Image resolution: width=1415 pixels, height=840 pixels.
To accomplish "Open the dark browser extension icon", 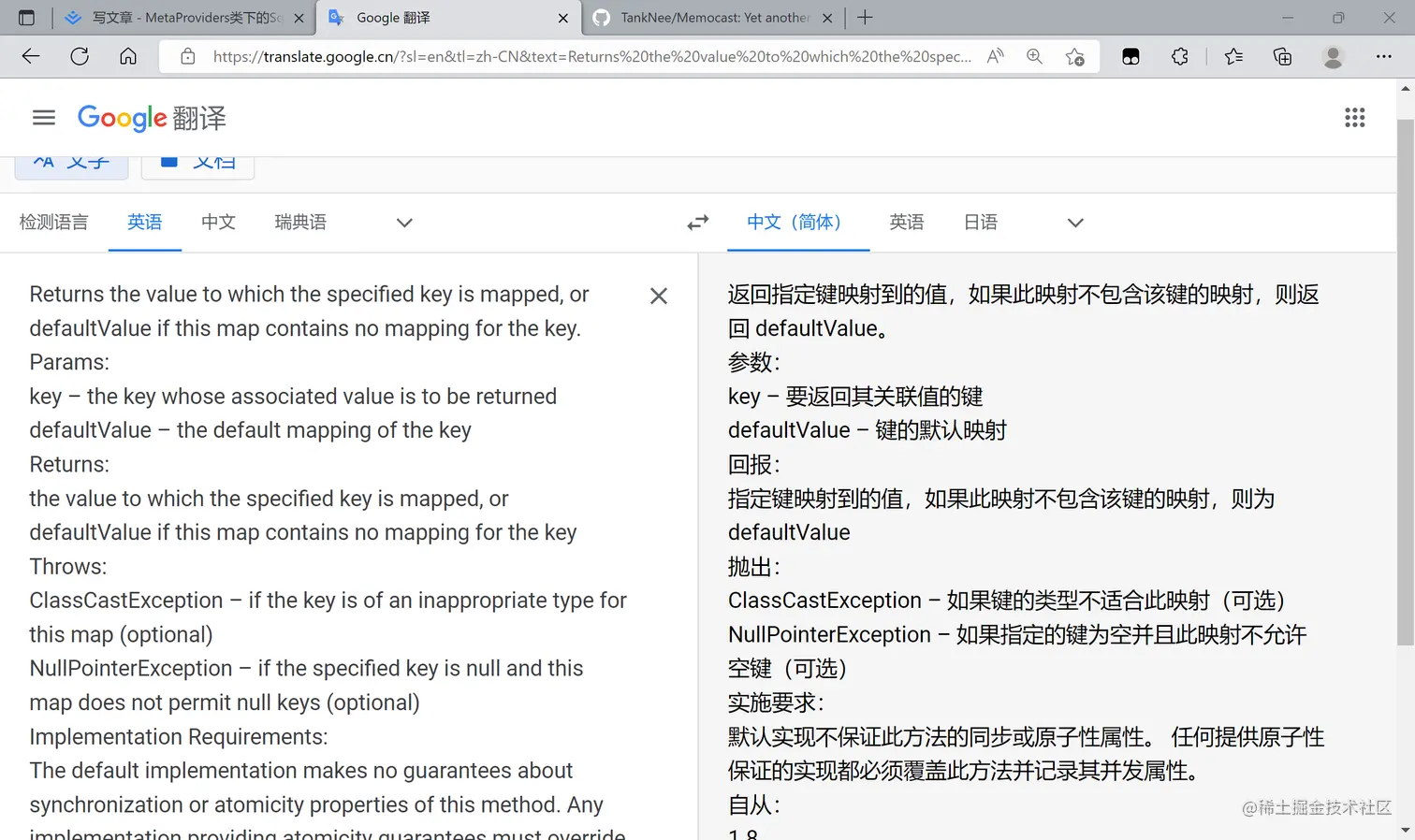I will point(1131,56).
